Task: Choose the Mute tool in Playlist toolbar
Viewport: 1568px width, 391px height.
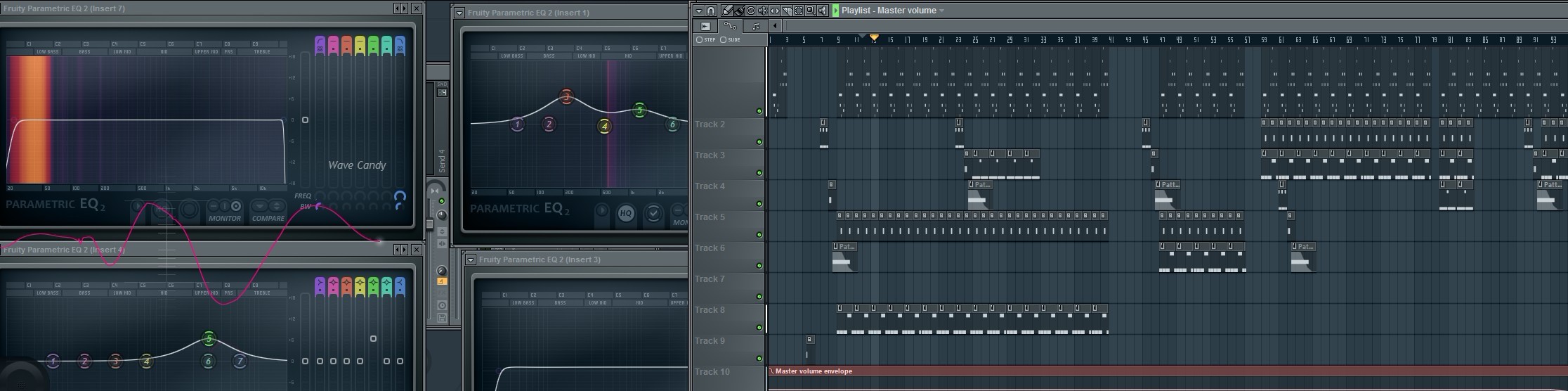Action: click(x=763, y=11)
